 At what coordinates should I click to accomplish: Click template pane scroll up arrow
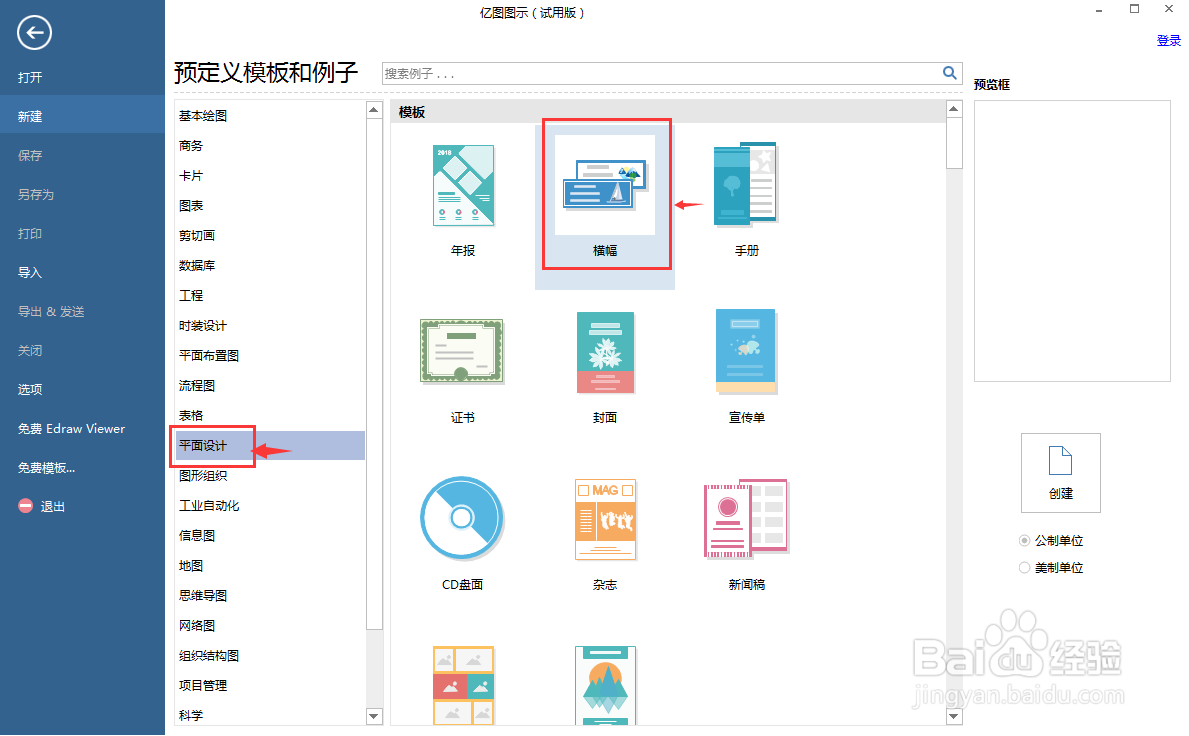click(x=954, y=109)
